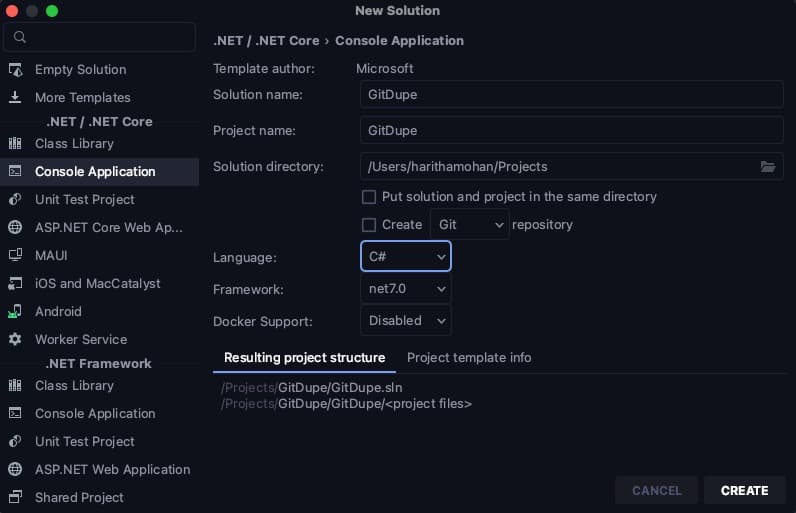Browse for solution directory folder icon

click(x=768, y=167)
